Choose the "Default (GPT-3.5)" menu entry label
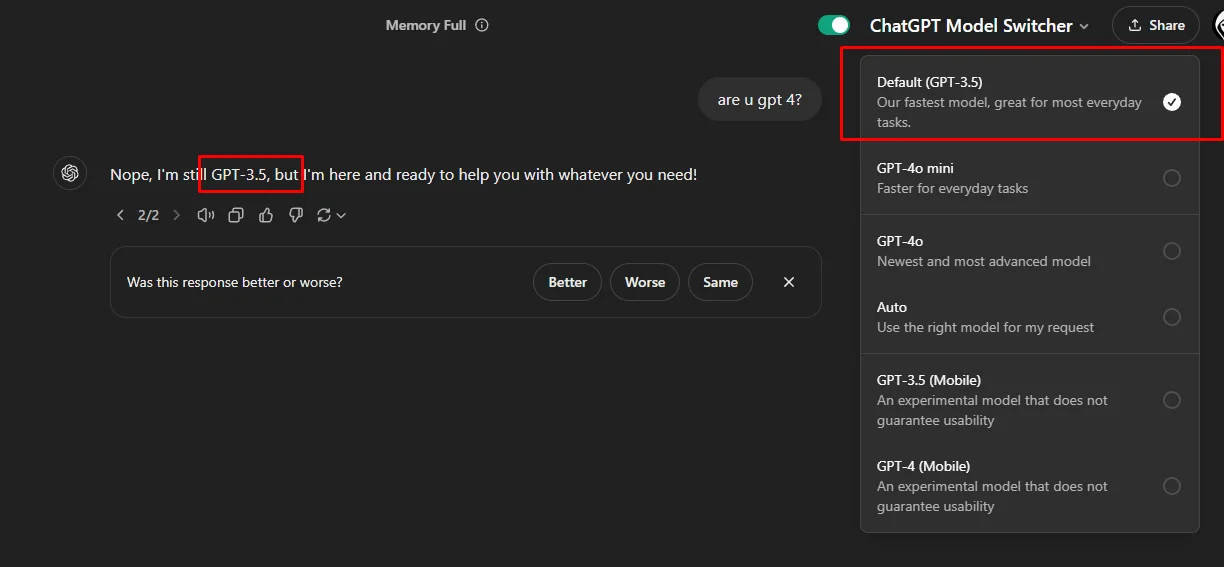The width and height of the screenshot is (1224, 567). pyautogui.click(x=929, y=82)
